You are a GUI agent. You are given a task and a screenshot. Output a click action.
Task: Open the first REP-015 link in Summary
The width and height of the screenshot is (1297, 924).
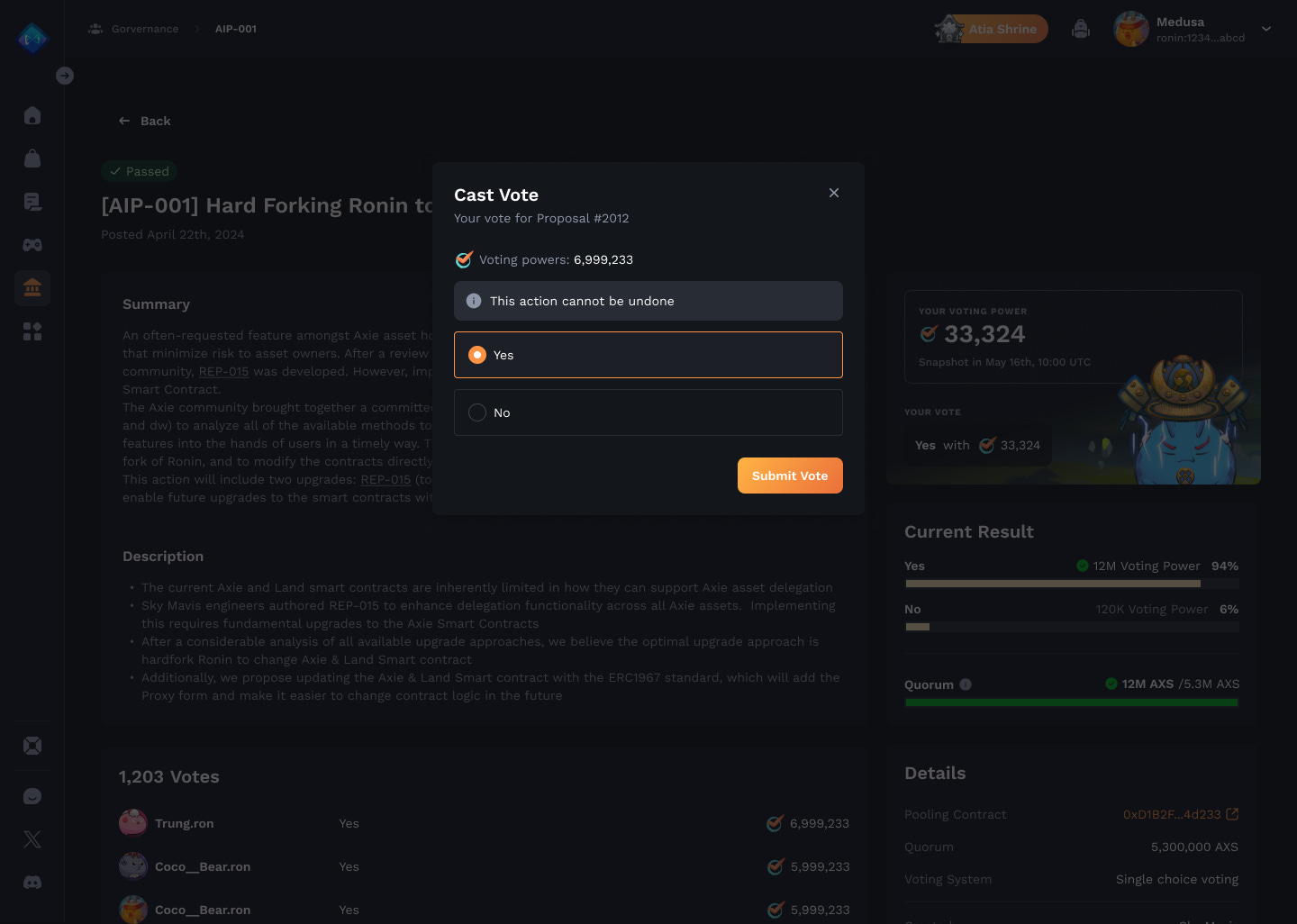(x=223, y=371)
